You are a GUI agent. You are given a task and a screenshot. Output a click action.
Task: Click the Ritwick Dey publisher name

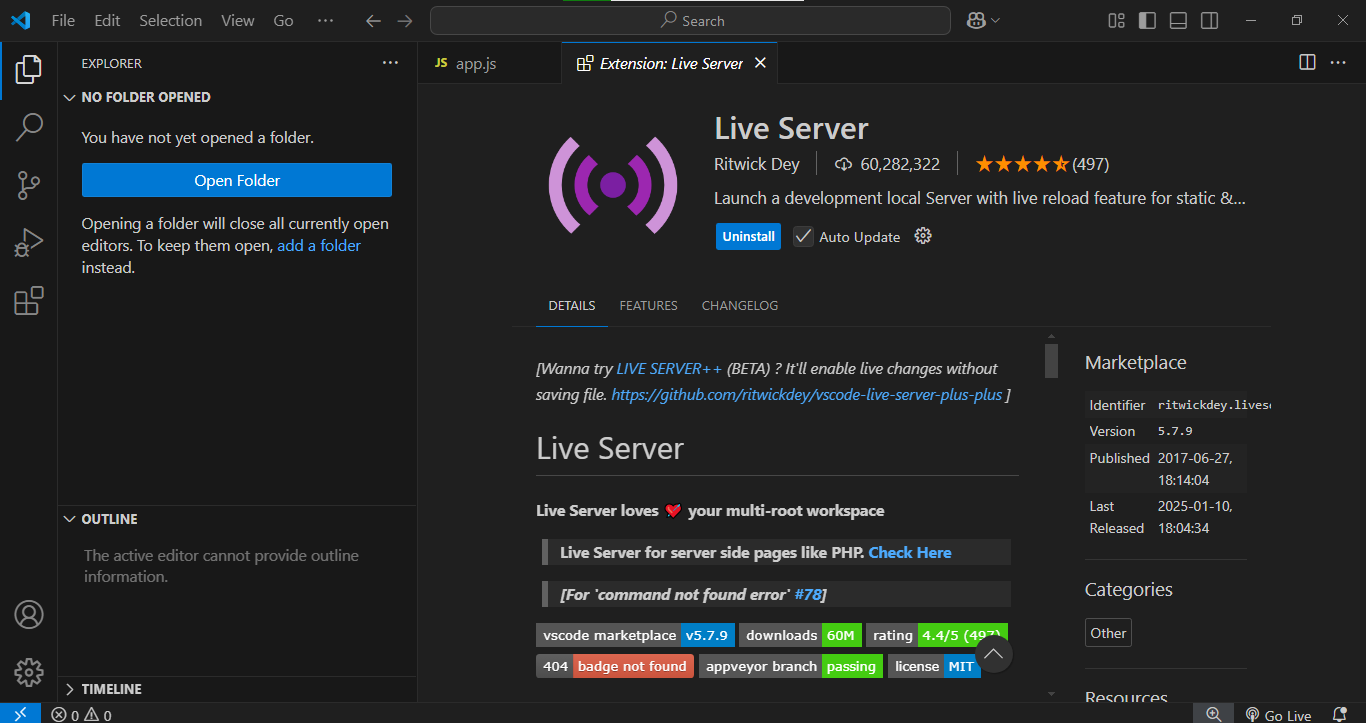pos(756,164)
